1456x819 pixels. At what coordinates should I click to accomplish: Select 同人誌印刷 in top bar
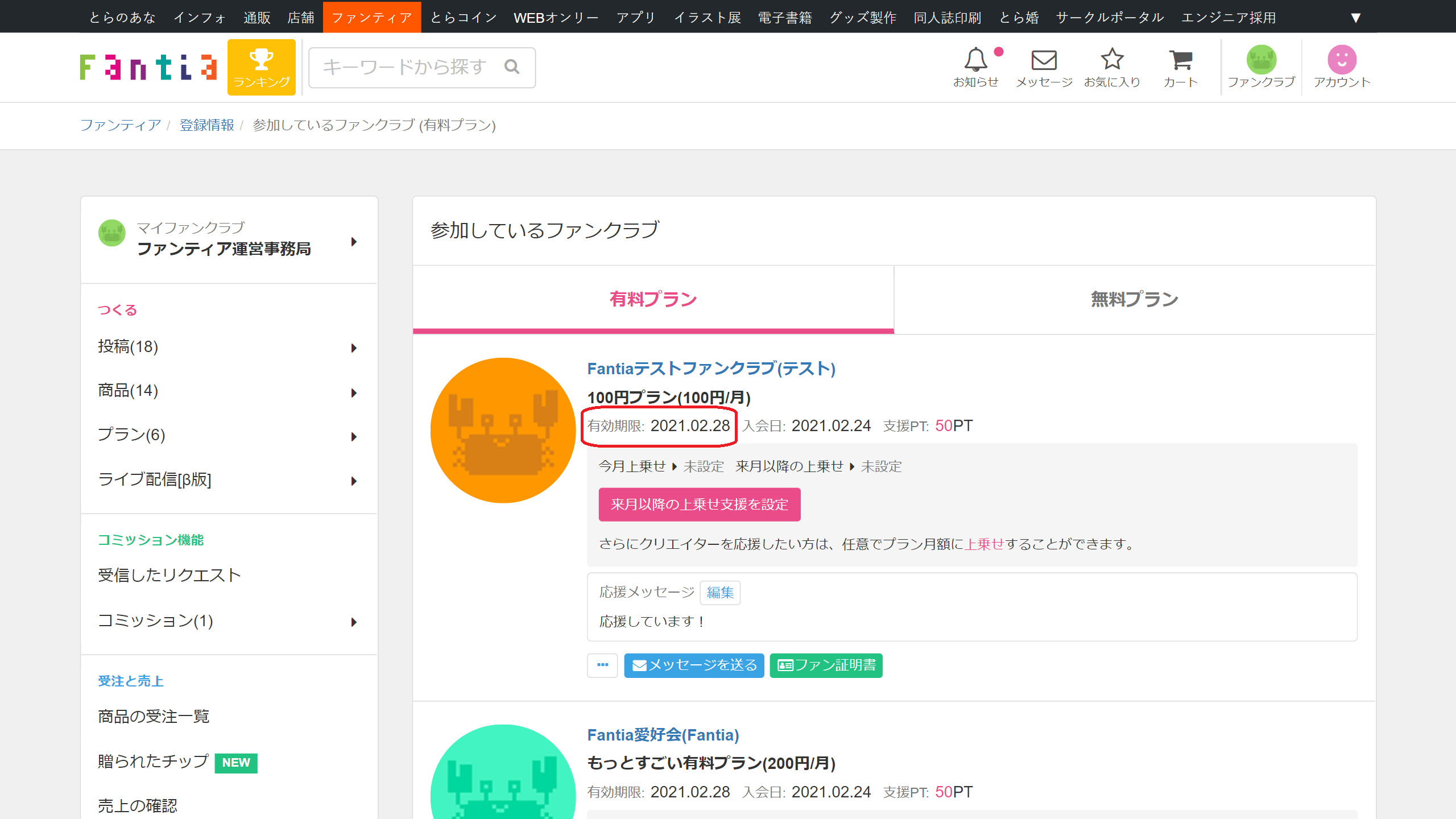tap(948, 18)
